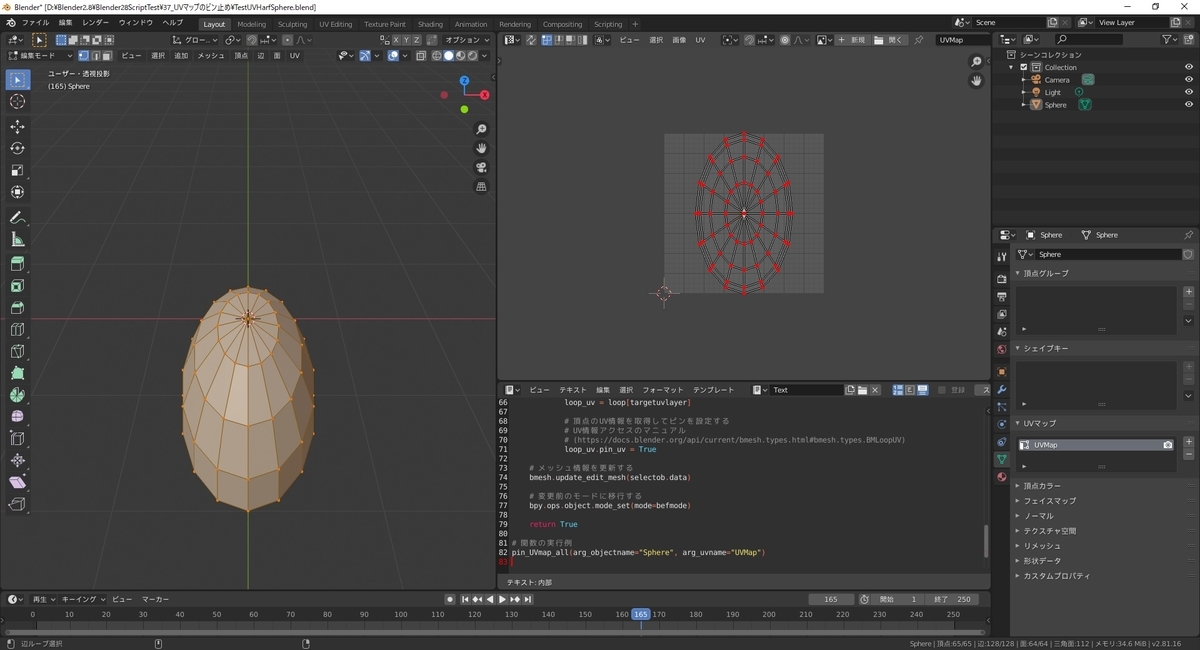The image size is (1200, 650).
Task: Switch to the UV Editing workspace tab
Action: coord(335,24)
